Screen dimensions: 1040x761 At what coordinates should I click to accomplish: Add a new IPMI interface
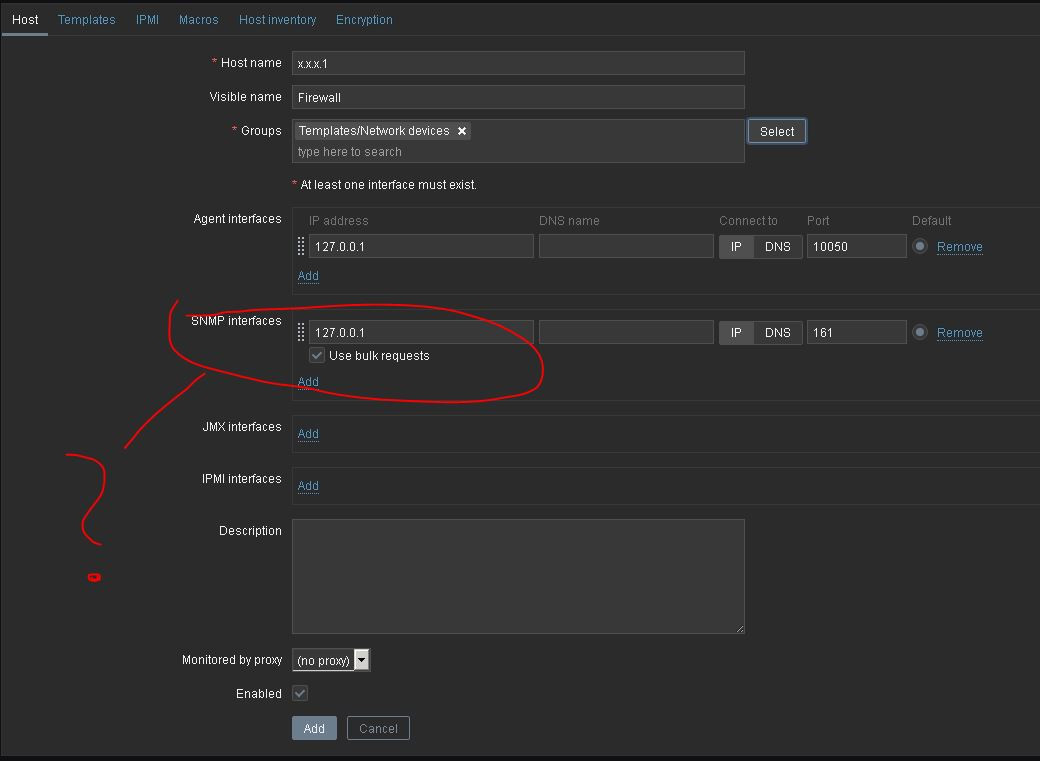[308, 486]
